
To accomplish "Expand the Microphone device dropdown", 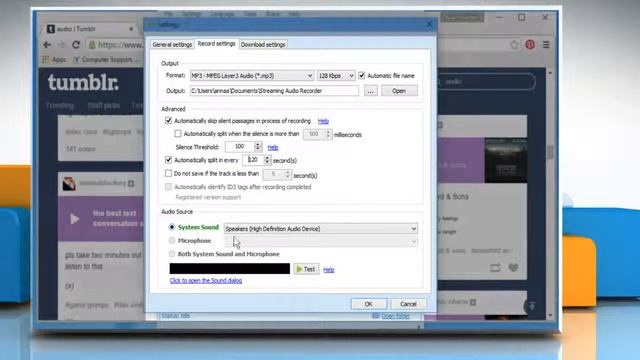I will (321, 242).
